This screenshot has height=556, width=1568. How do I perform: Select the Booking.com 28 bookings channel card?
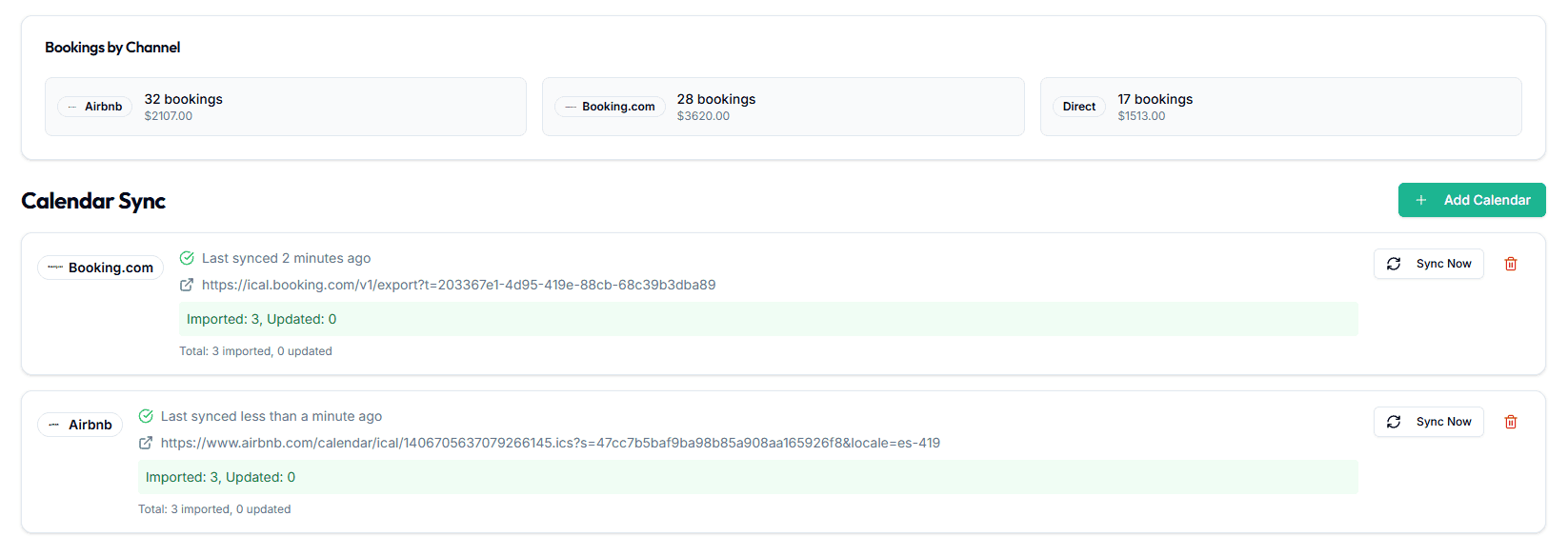point(782,107)
